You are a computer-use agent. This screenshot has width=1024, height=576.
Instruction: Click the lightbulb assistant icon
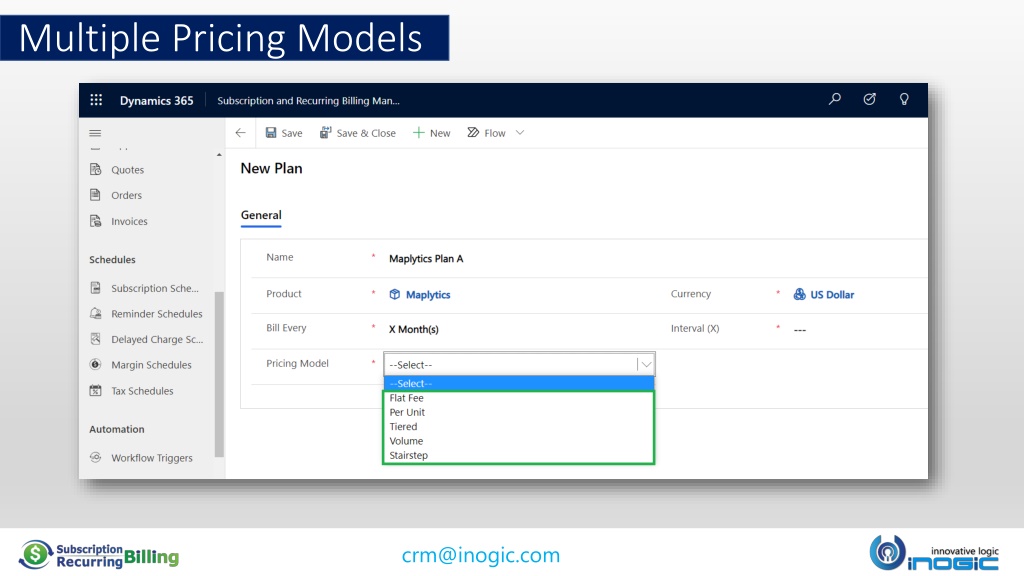(904, 99)
